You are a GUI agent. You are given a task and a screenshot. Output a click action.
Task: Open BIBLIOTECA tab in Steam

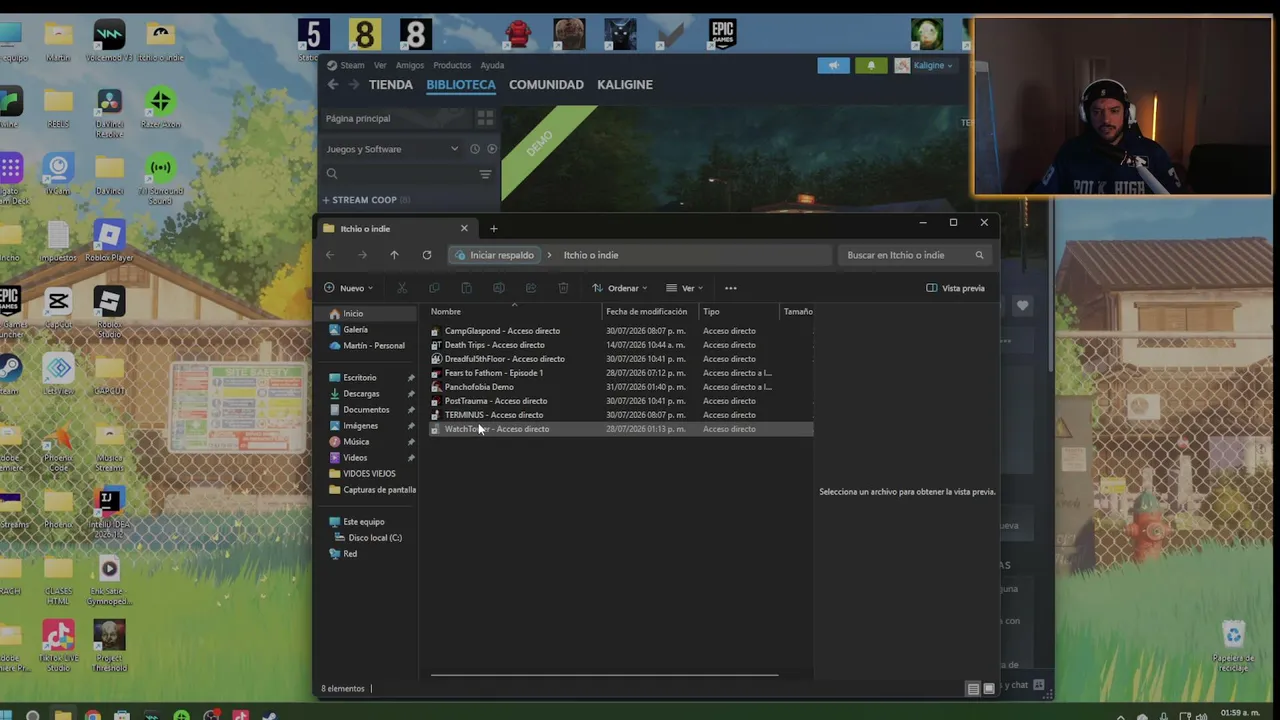[461, 85]
